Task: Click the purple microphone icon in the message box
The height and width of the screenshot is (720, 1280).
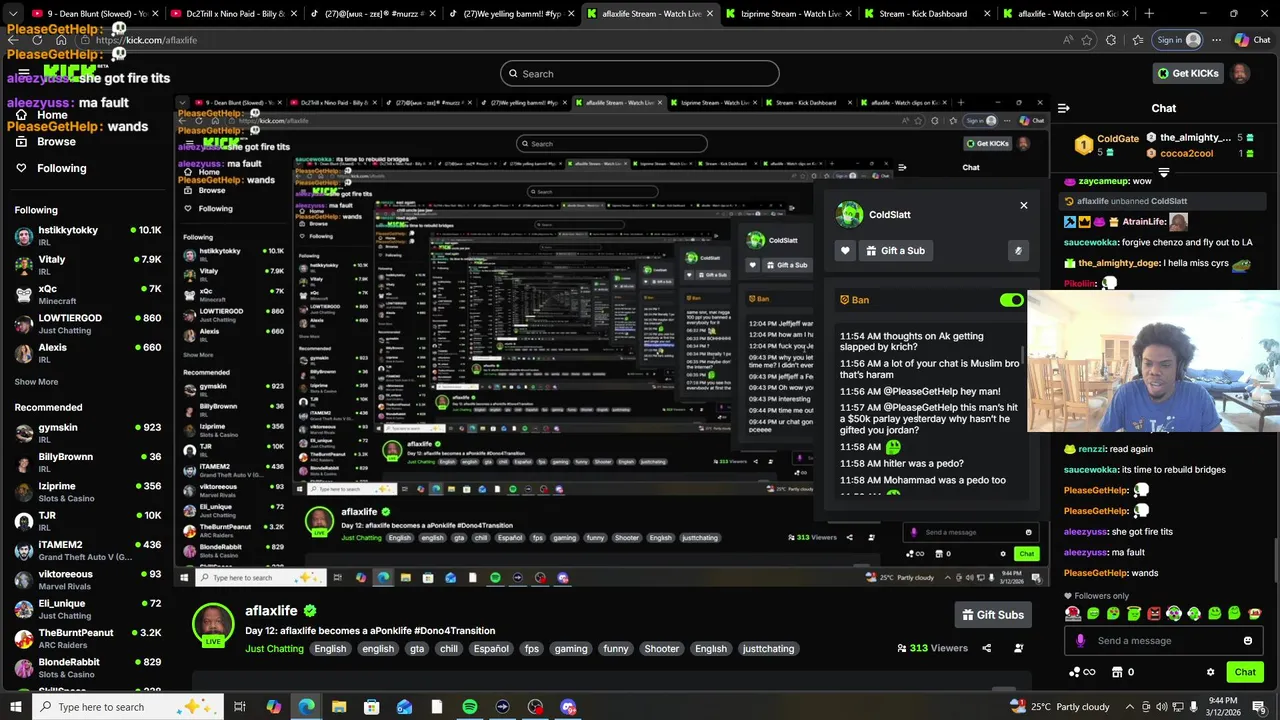Action: point(1080,641)
